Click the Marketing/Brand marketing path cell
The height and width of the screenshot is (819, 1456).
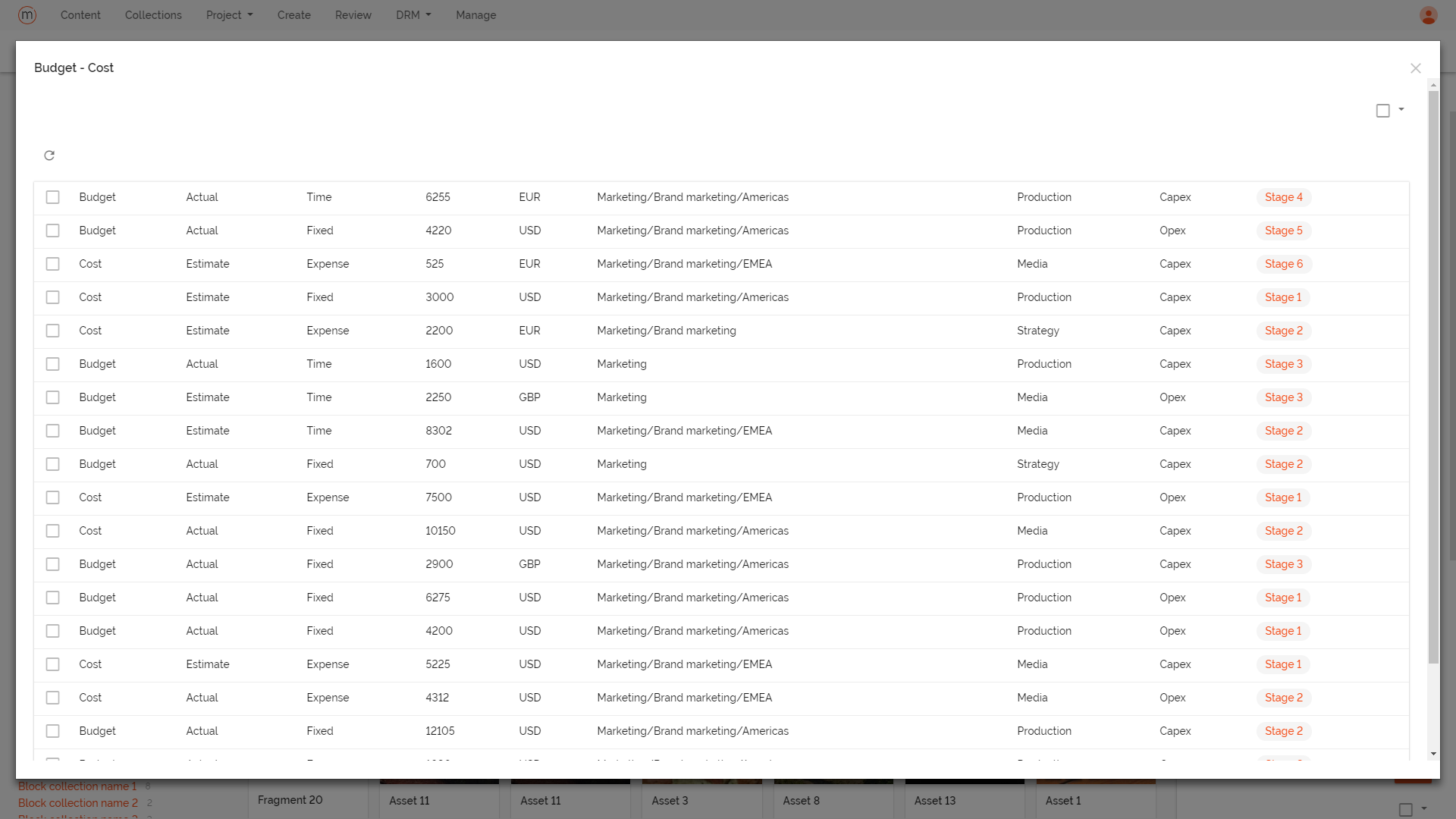(667, 331)
